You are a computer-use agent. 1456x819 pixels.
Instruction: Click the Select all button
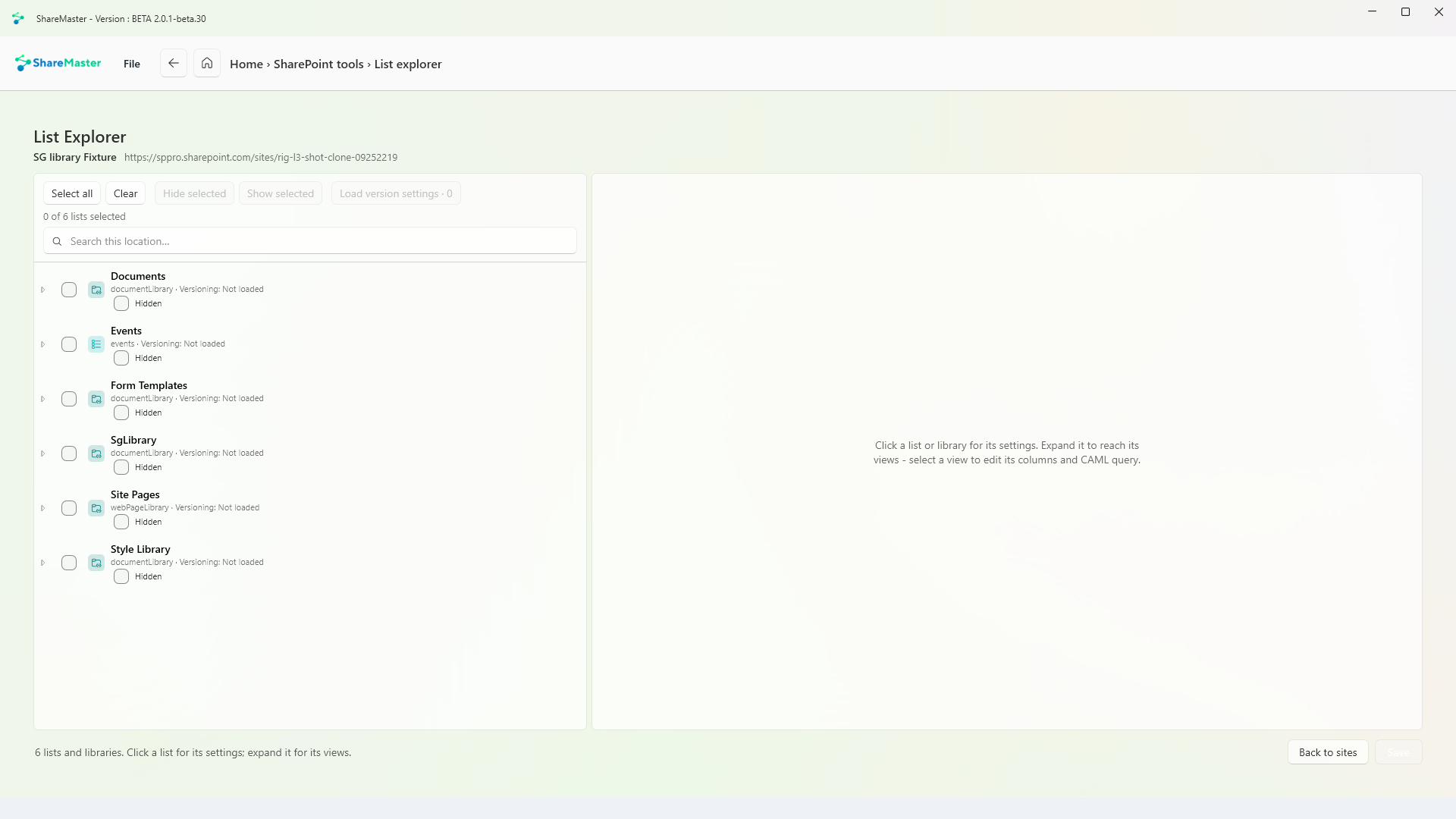click(x=72, y=193)
